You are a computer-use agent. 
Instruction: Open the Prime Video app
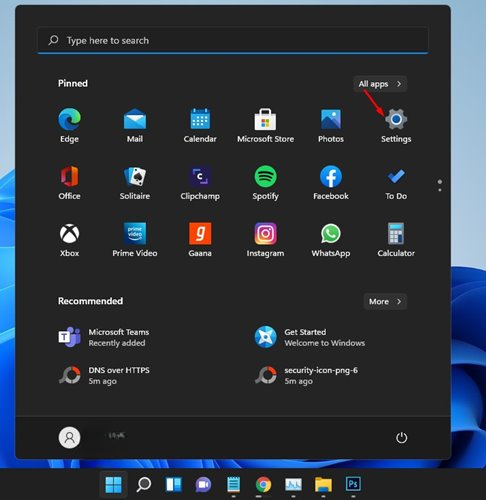point(135,240)
